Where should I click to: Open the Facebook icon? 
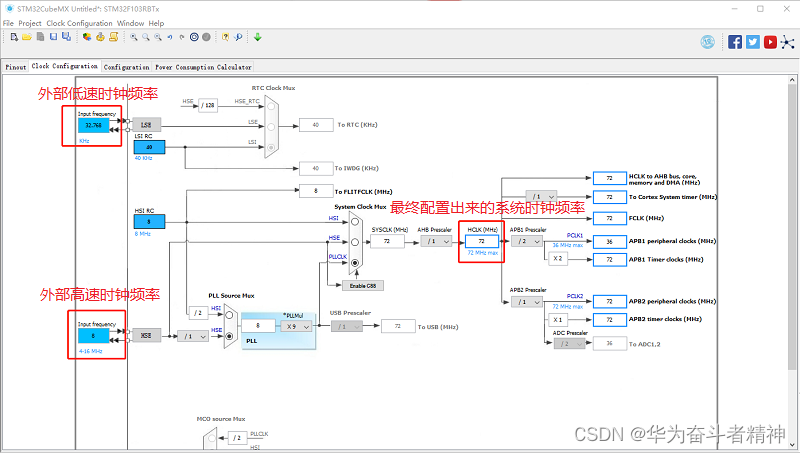click(x=735, y=42)
